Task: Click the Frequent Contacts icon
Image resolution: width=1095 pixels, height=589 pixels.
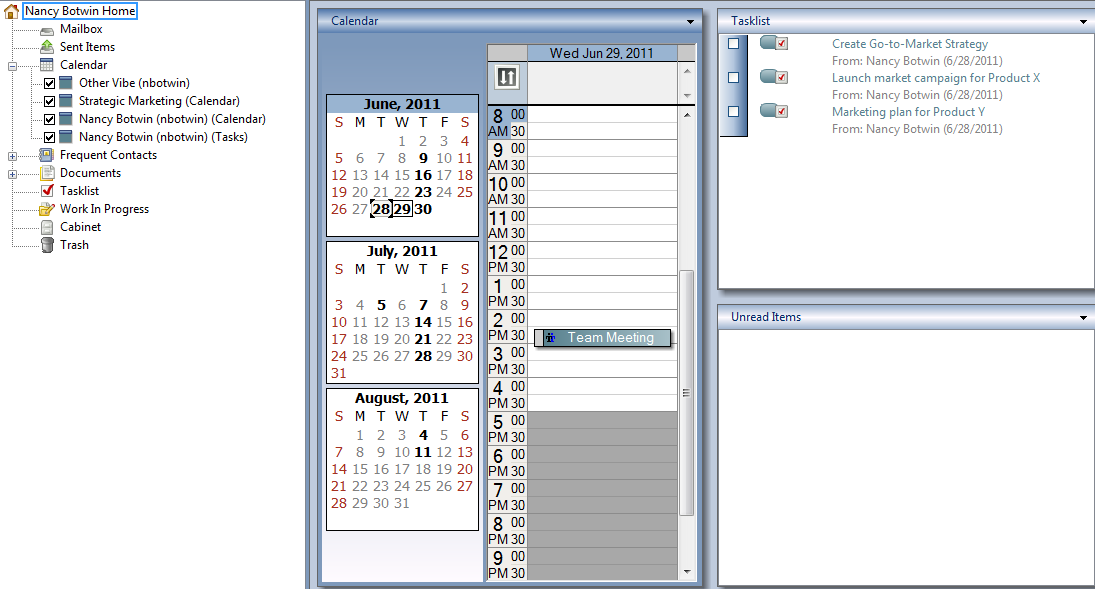Action: [x=47, y=155]
